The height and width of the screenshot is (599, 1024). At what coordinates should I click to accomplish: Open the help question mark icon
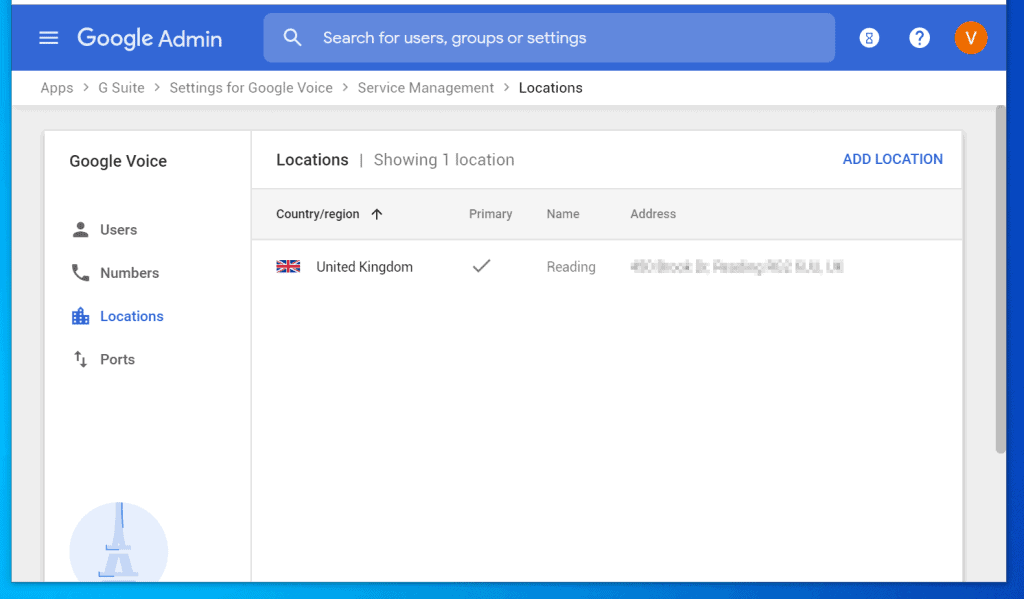(920, 38)
